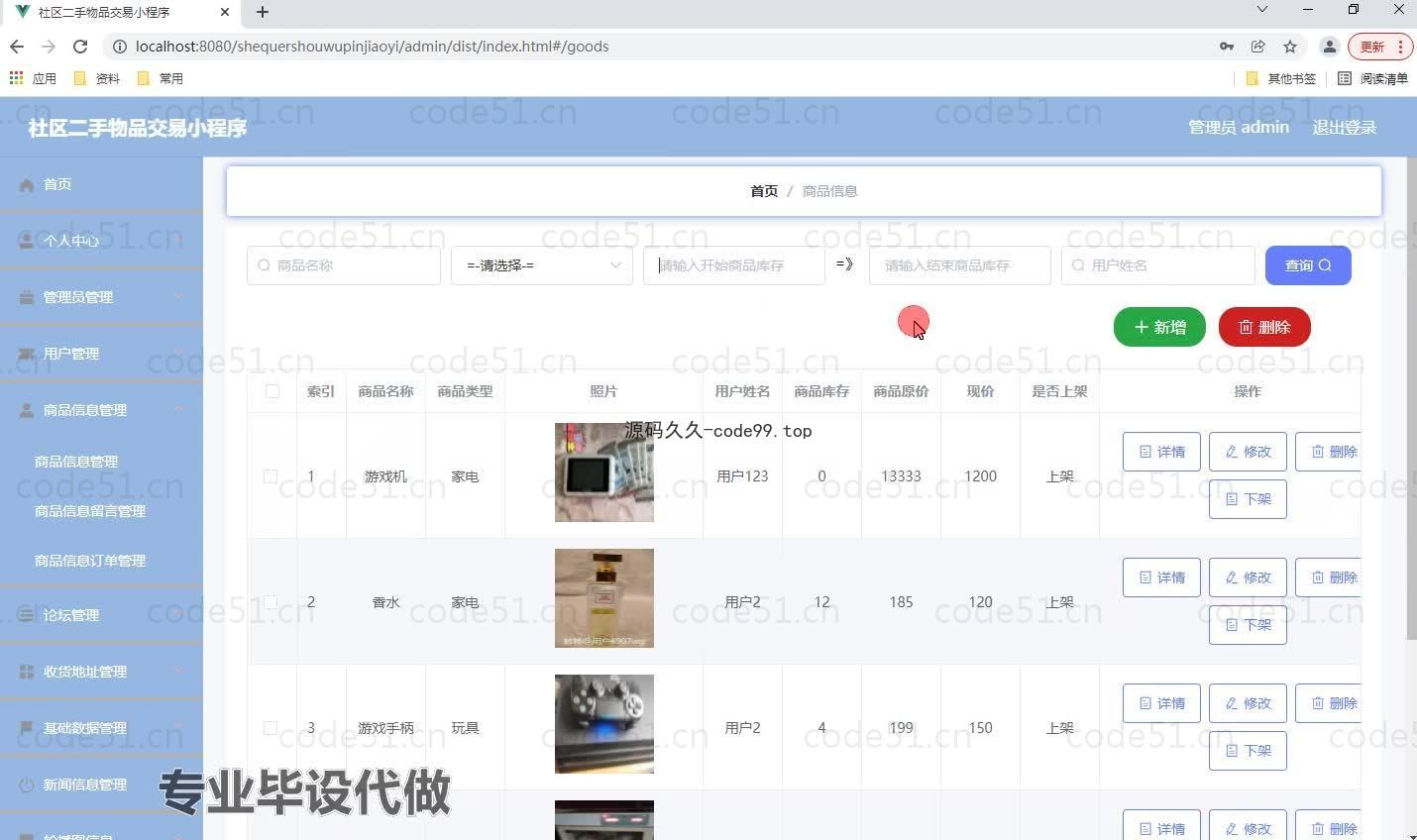The height and width of the screenshot is (840, 1417).
Task: Click the 查询 search button
Action: (1308, 265)
